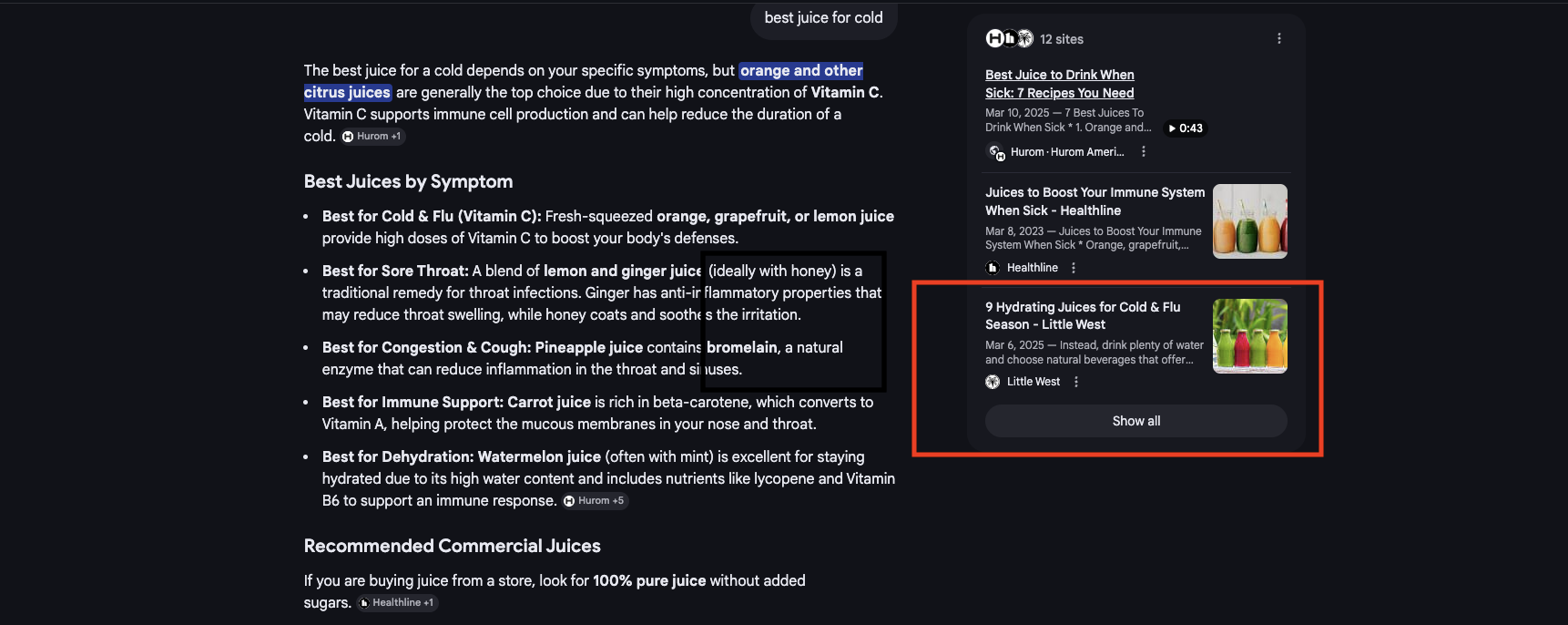The width and height of the screenshot is (1568, 625).
Task: Open the Hurom +1 citation chip
Action: point(373,137)
